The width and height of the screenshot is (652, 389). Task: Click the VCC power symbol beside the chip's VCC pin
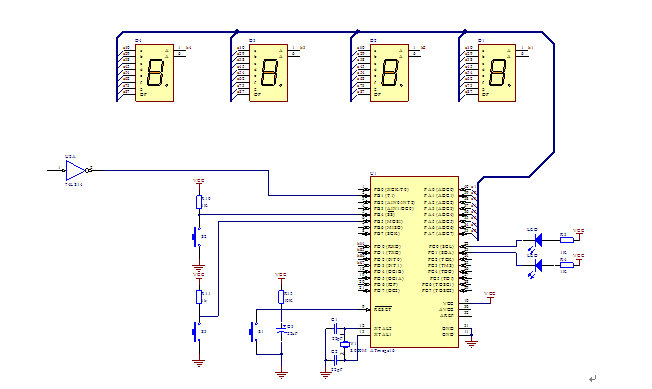pyautogui.click(x=490, y=296)
